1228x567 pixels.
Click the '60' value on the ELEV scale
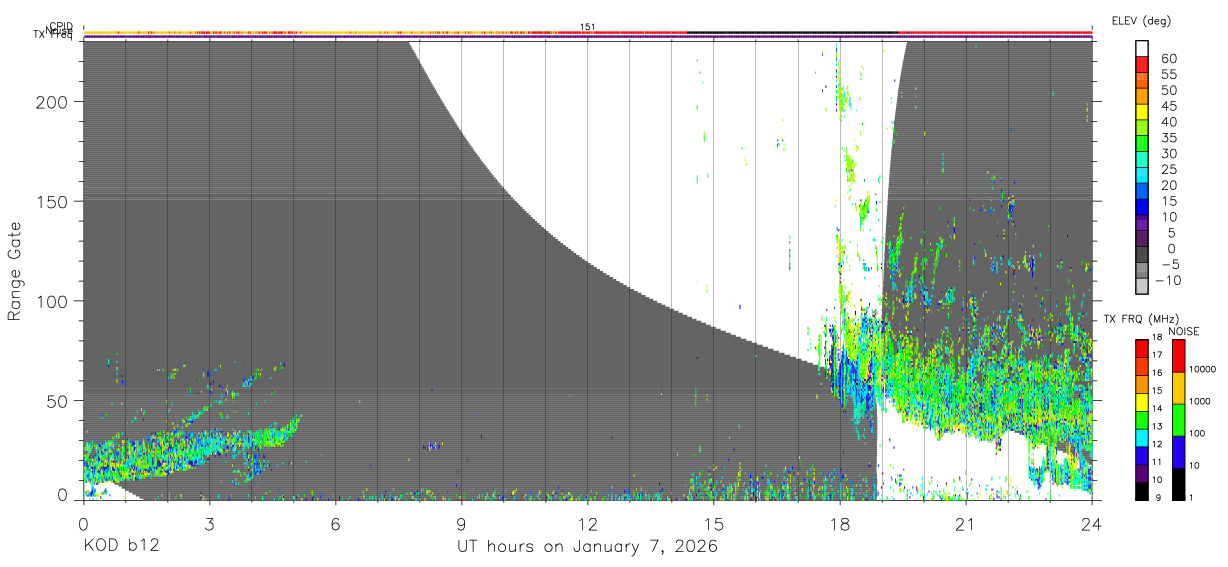[x=1168, y=59]
